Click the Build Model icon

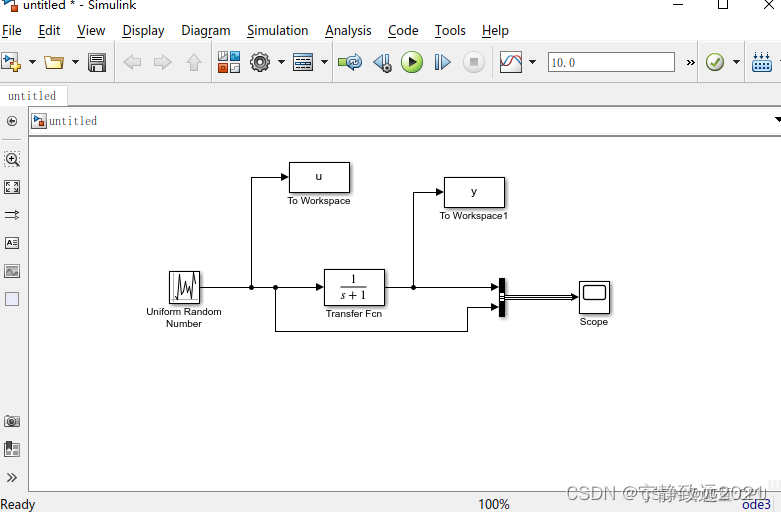tap(762, 62)
